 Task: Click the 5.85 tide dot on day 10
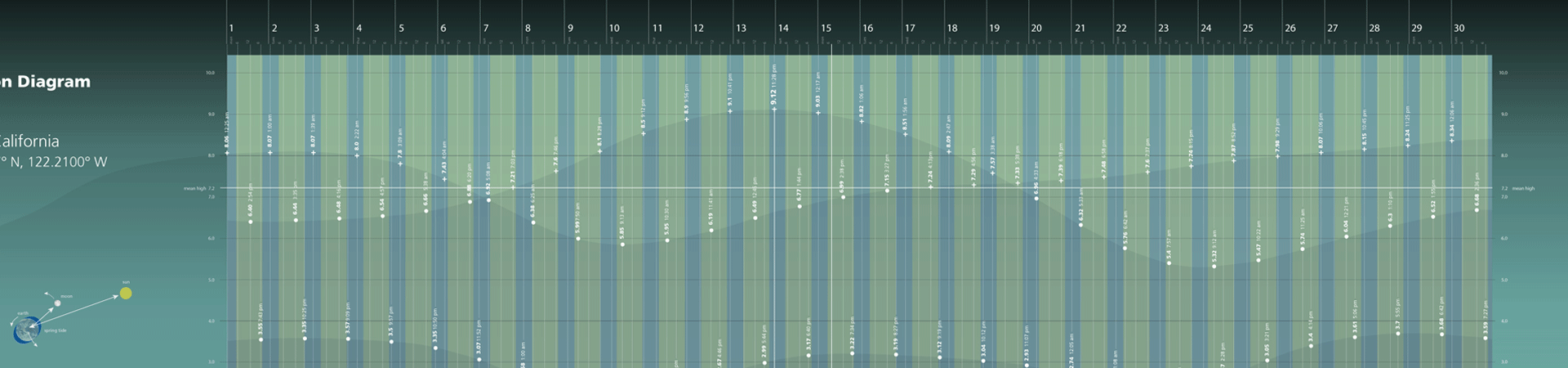coord(622,244)
